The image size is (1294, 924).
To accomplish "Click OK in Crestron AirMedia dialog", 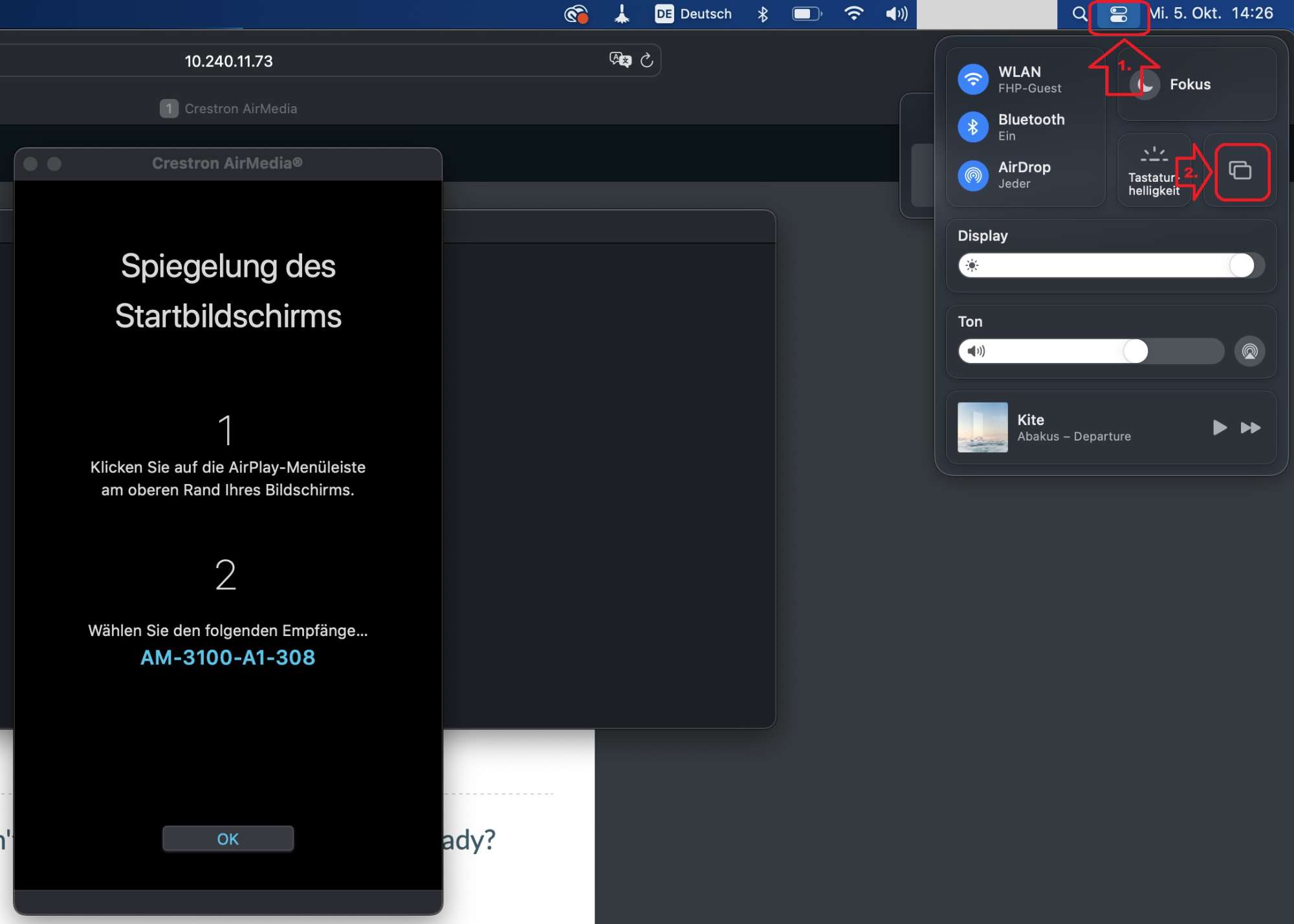I will [228, 839].
